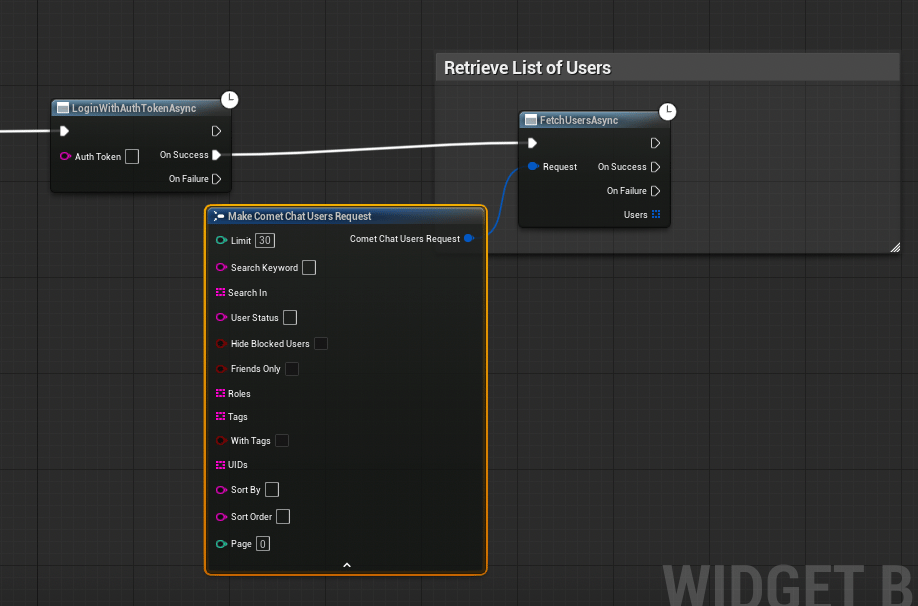Screen dimensions: 918x606
Task: Click the Page integer pin
Action: point(221,544)
